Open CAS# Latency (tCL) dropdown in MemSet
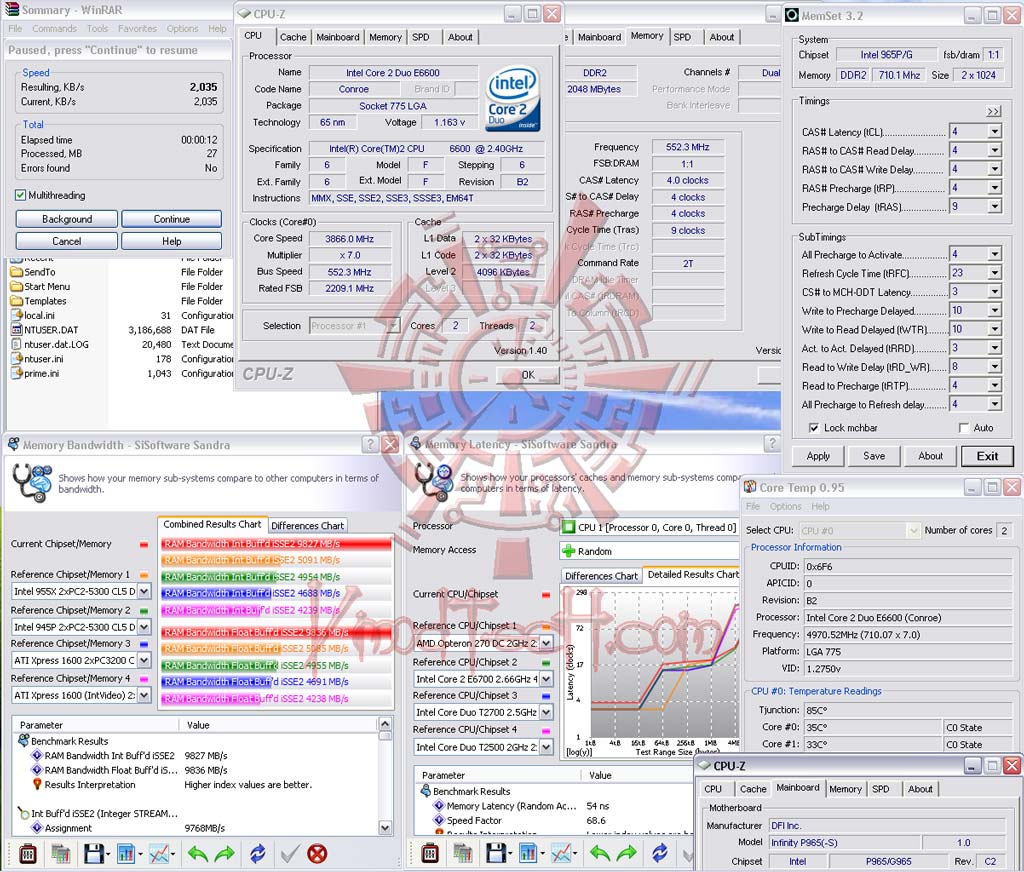 [994, 131]
